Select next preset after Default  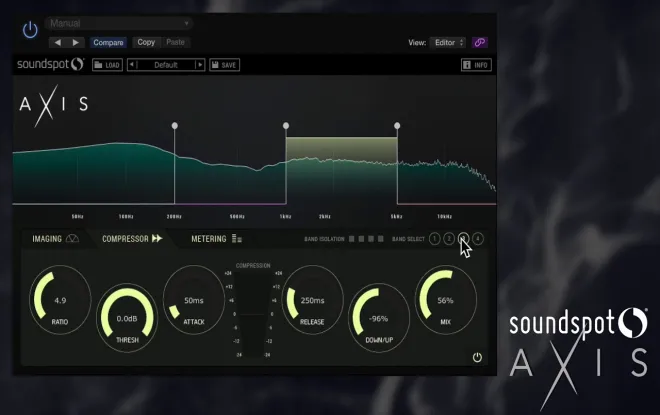(x=200, y=65)
